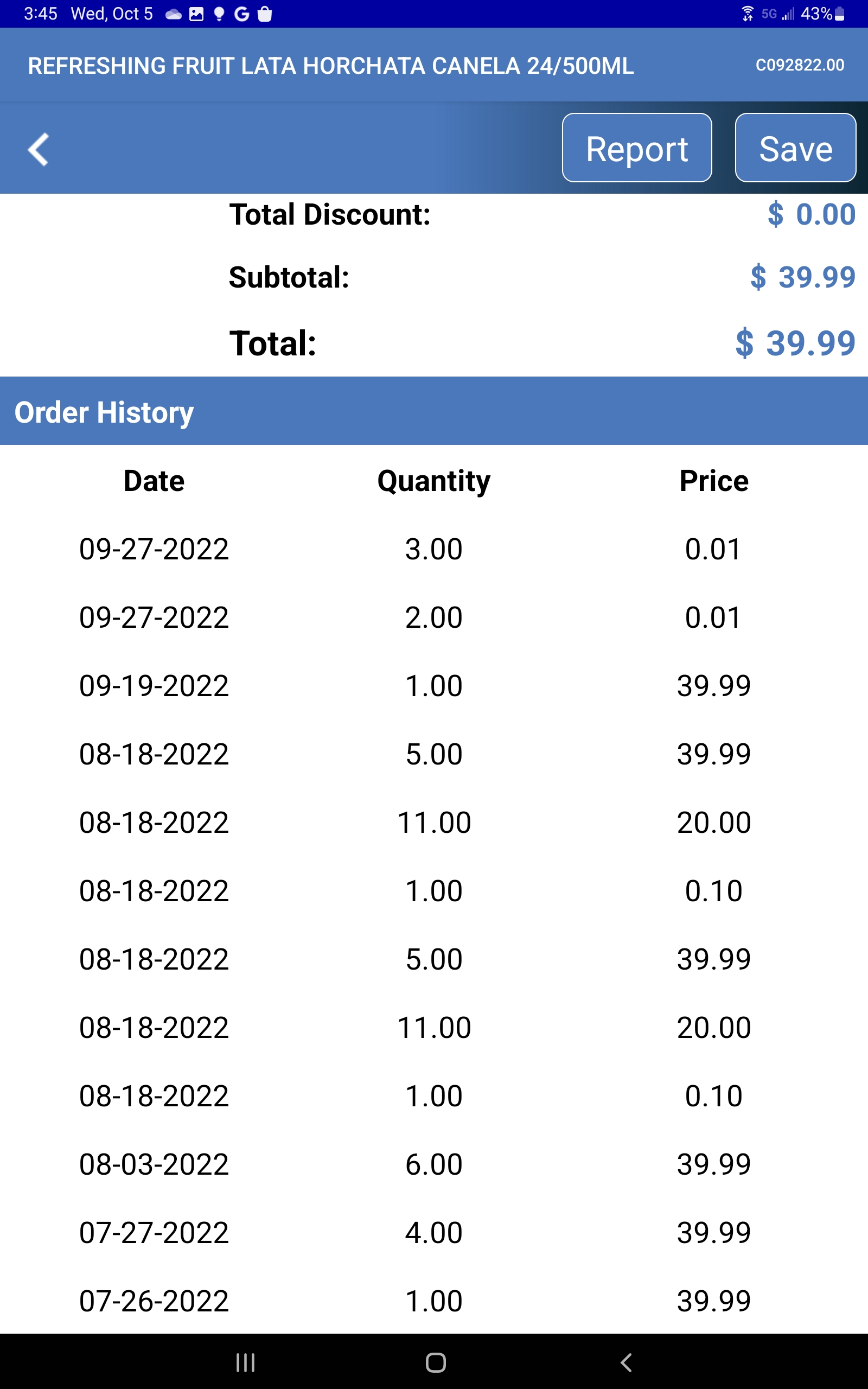Select the 09-19-2022 order history row

tap(434, 686)
